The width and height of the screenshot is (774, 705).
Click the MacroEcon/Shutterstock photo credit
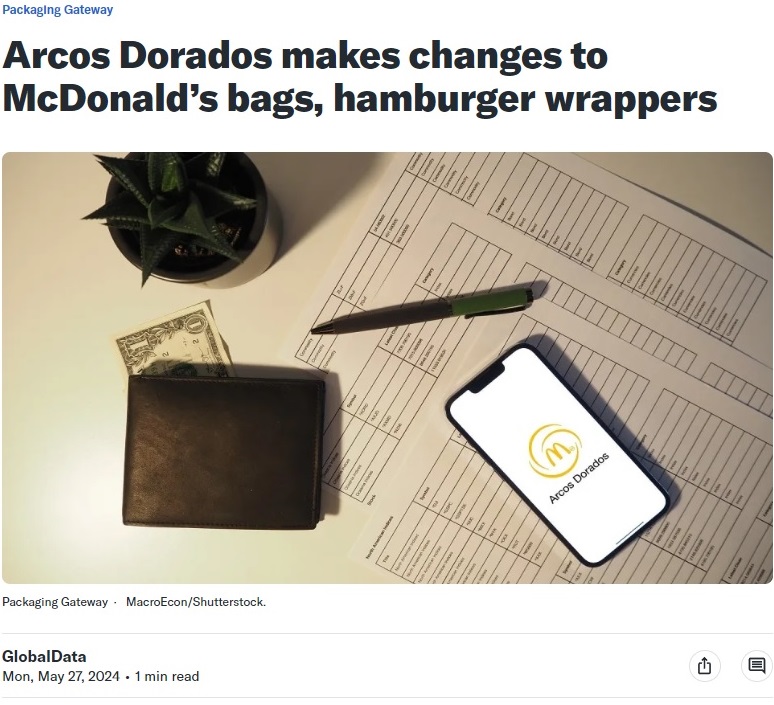click(196, 602)
